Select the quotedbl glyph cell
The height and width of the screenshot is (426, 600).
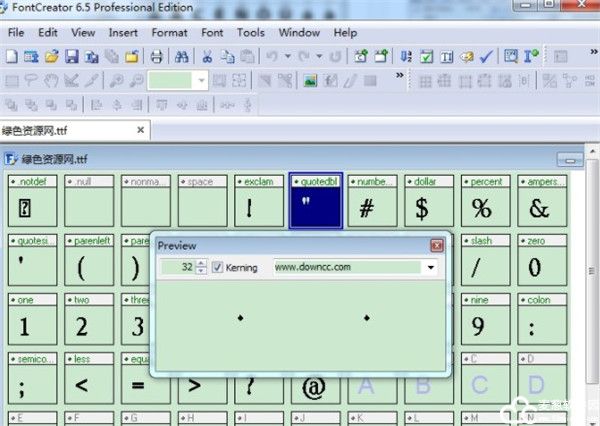pyautogui.click(x=316, y=201)
